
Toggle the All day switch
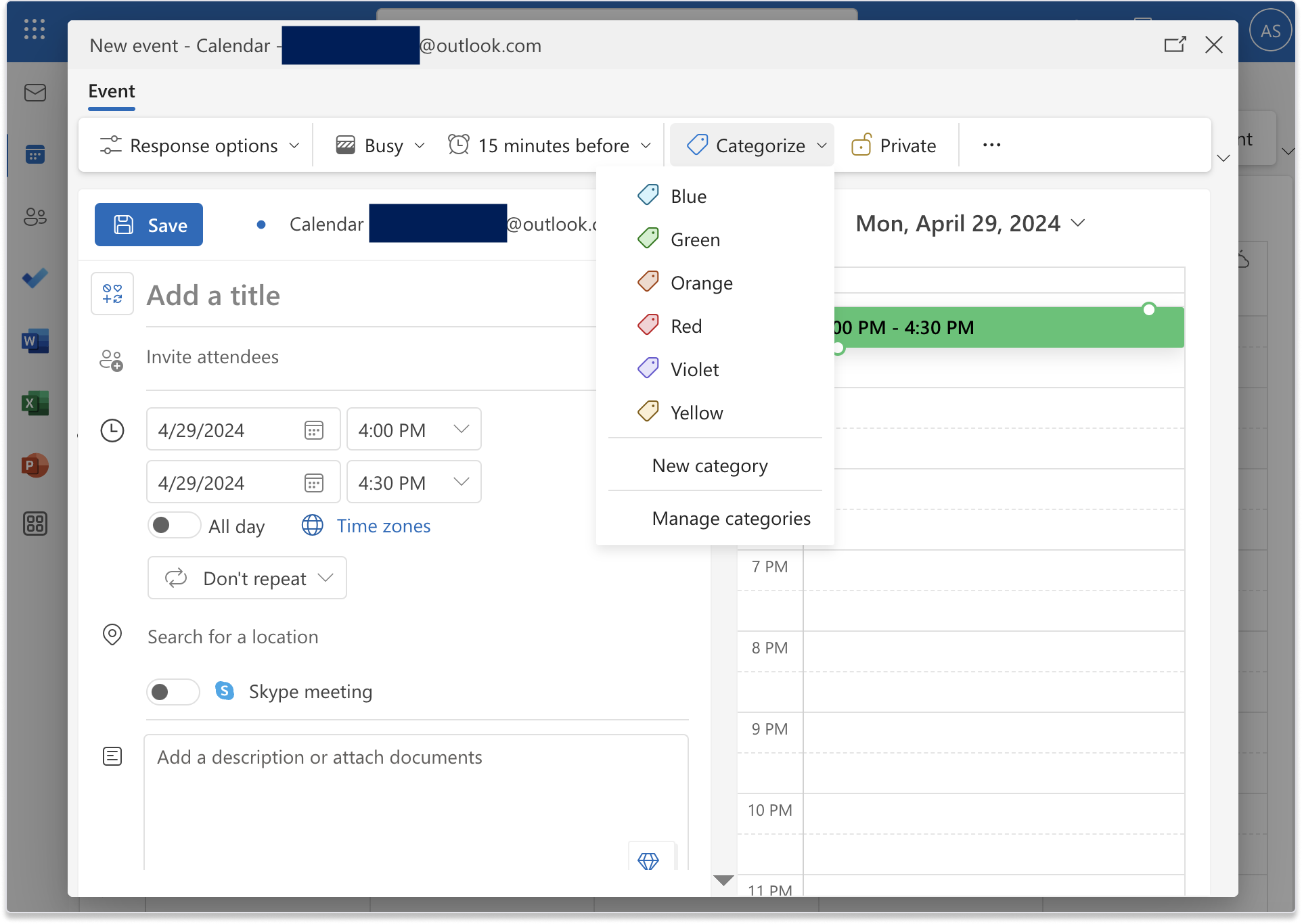coord(174,525)
